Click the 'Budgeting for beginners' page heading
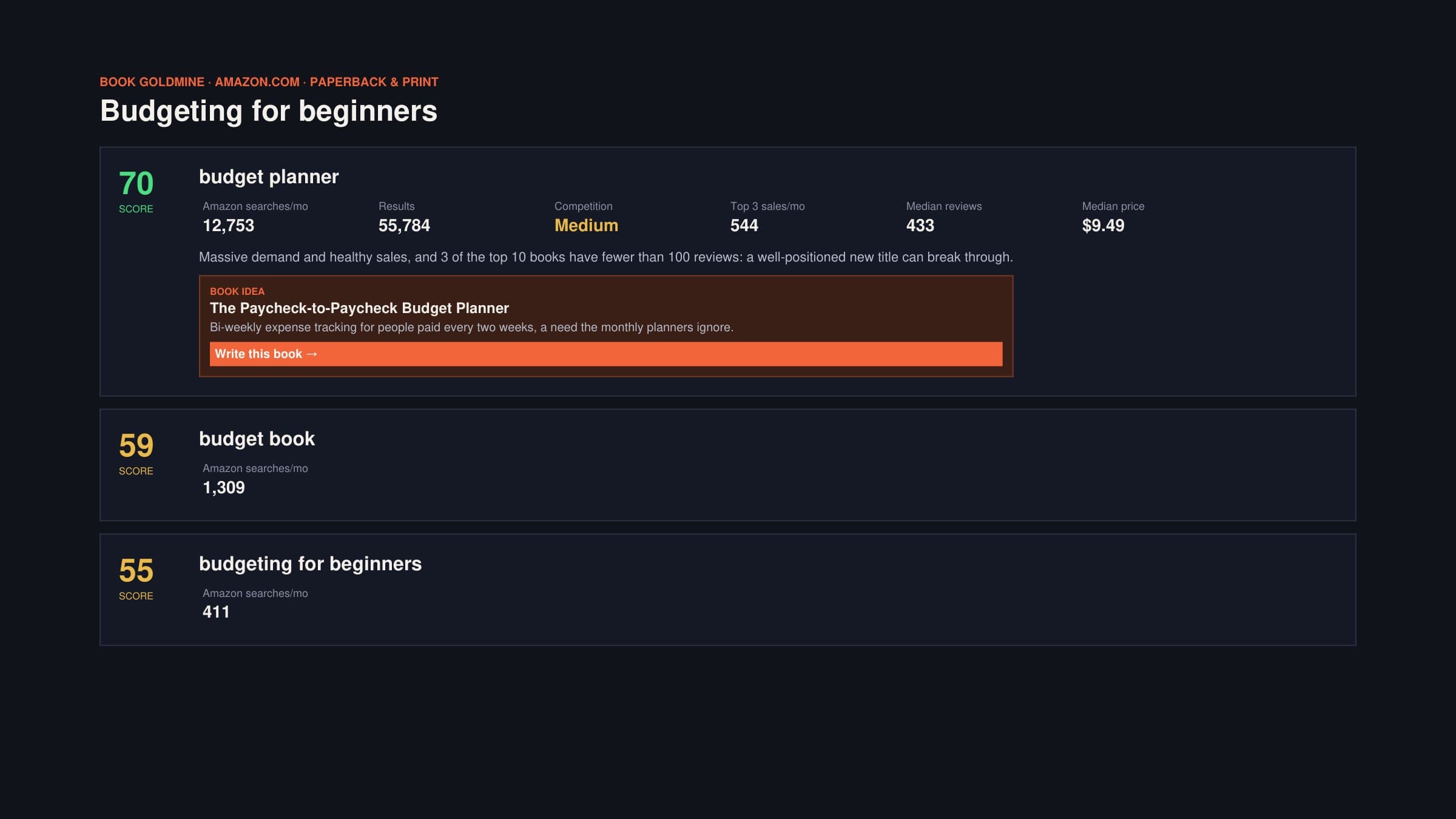This screenshot has width=1456, height=819. (268, 111)
